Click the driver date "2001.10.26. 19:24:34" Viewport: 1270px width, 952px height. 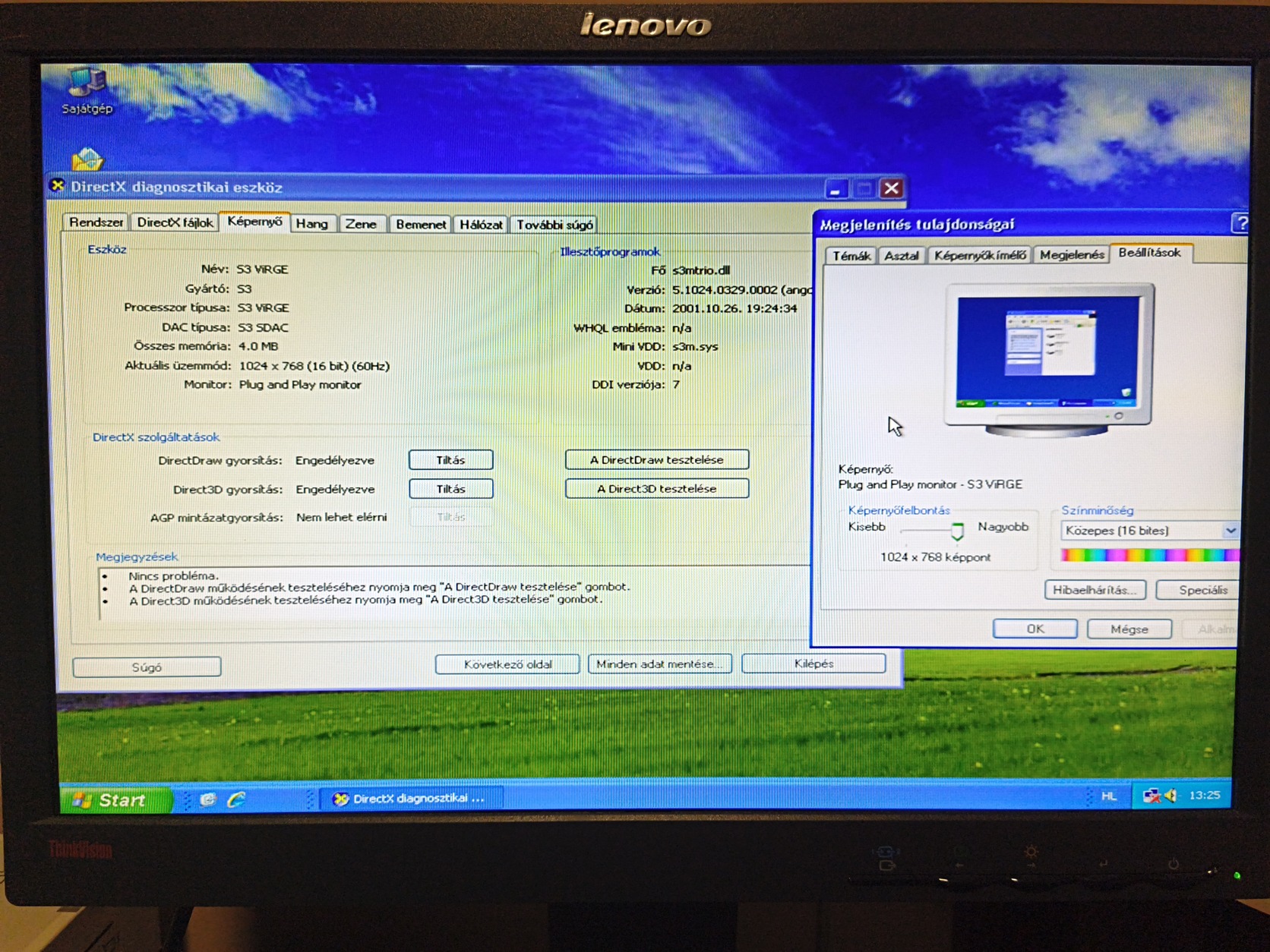(735, 308)
